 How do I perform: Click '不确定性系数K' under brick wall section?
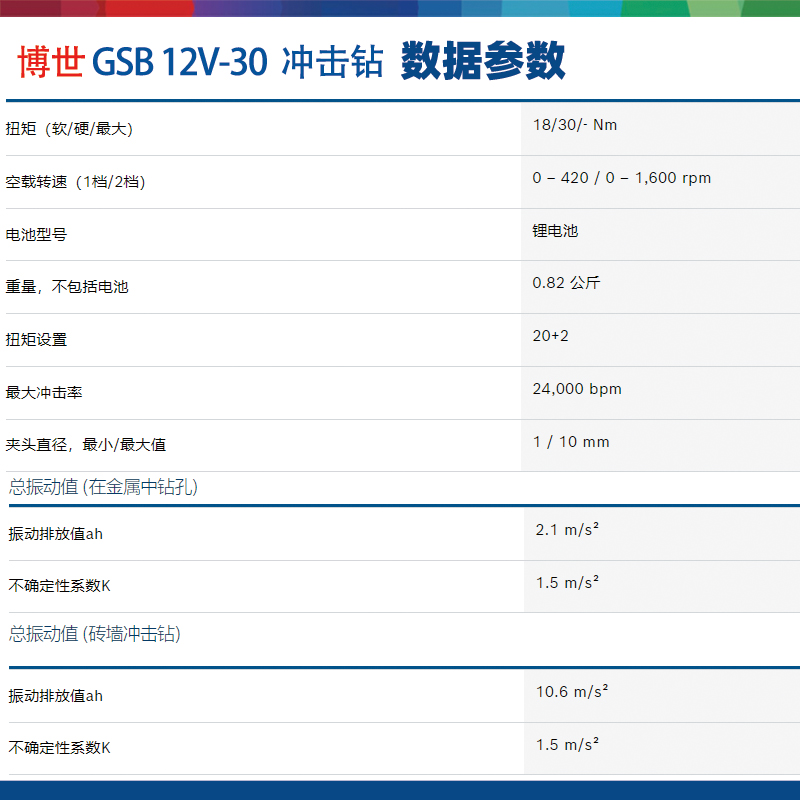coord(60,748)
